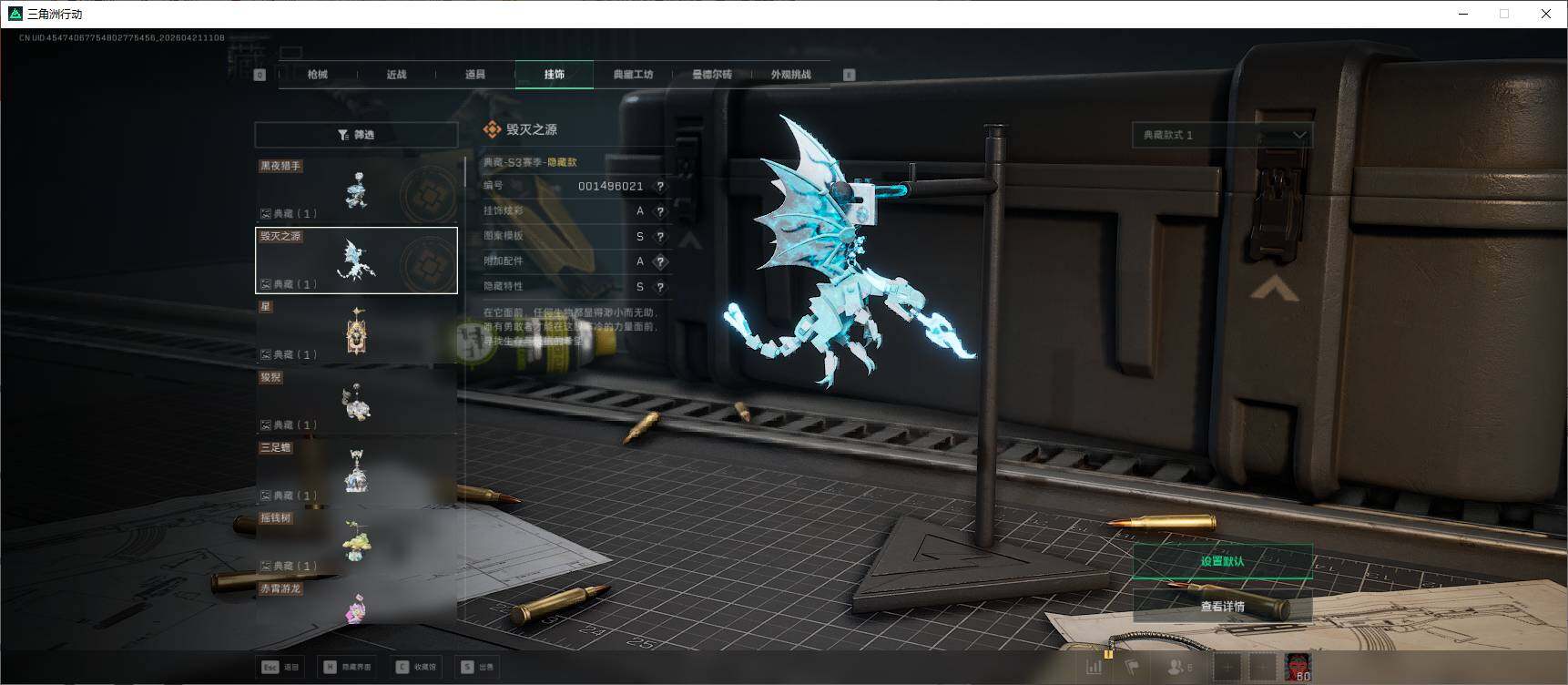Click the Esc 返回 button
Image resolution: width=1568 pixels, height=685 pixels.
click(x=280, y=667)
